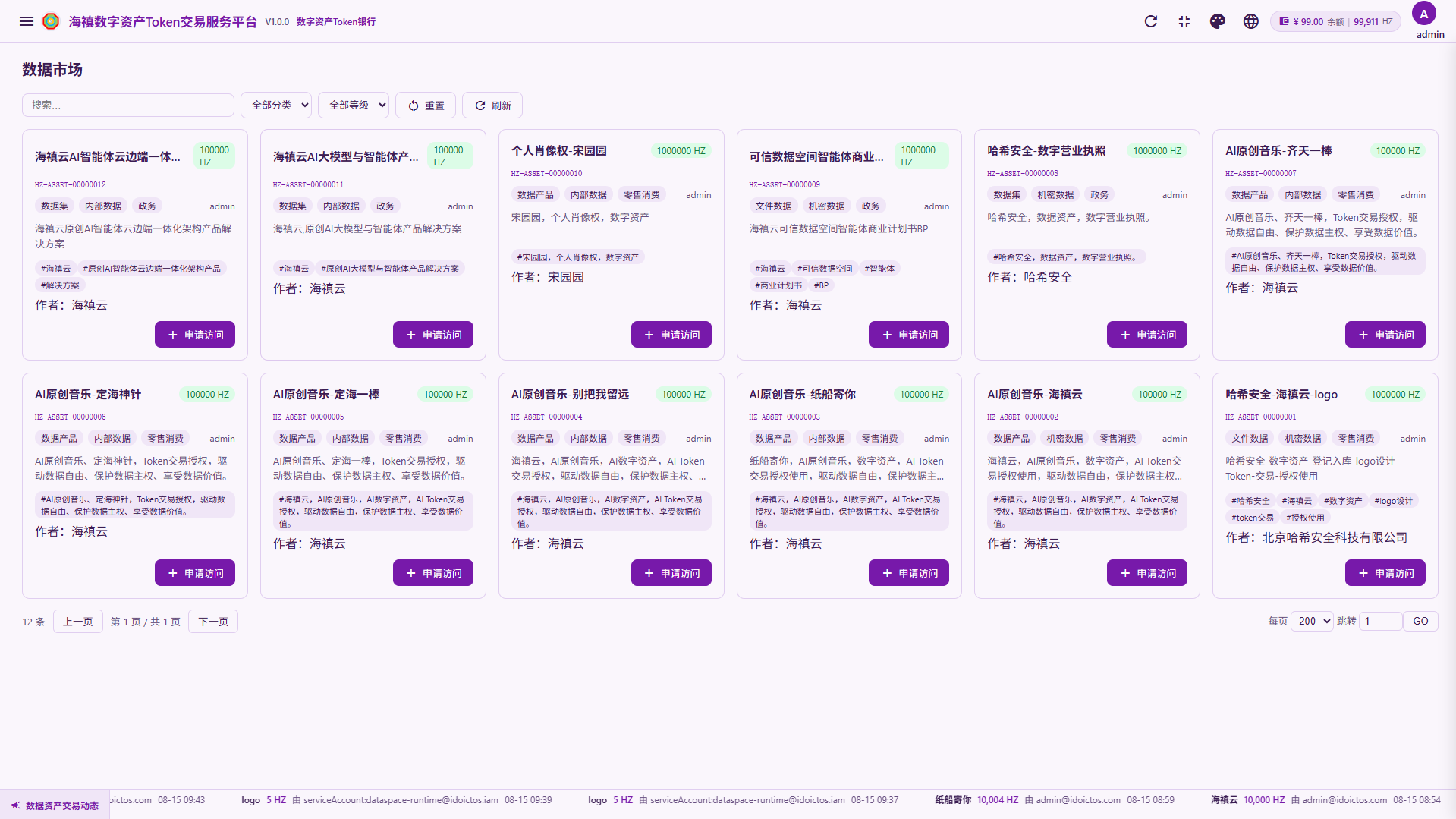Click the 1000000 HZ price on 数字营业执照
This screenshot has width=1456, height=819.
coord(1157,151)
